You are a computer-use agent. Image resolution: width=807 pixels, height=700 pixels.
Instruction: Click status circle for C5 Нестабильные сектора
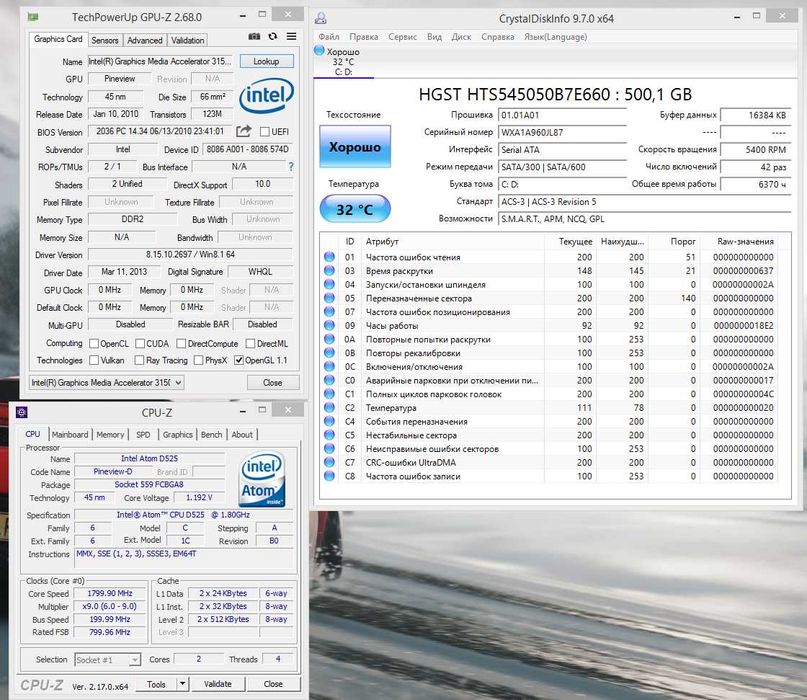pyautogui.click(x=329, y=434)
